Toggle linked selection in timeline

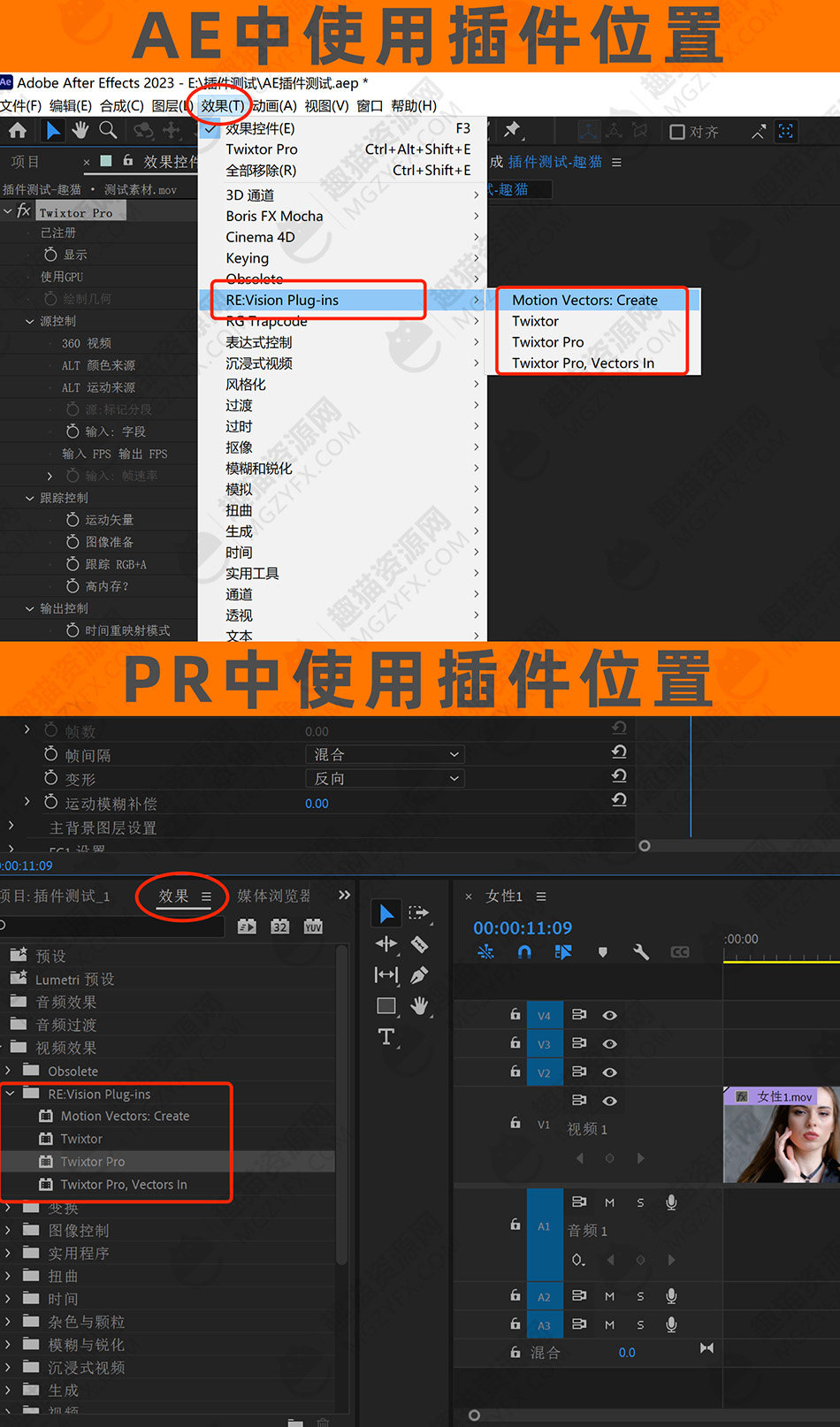tap(563, 952)
